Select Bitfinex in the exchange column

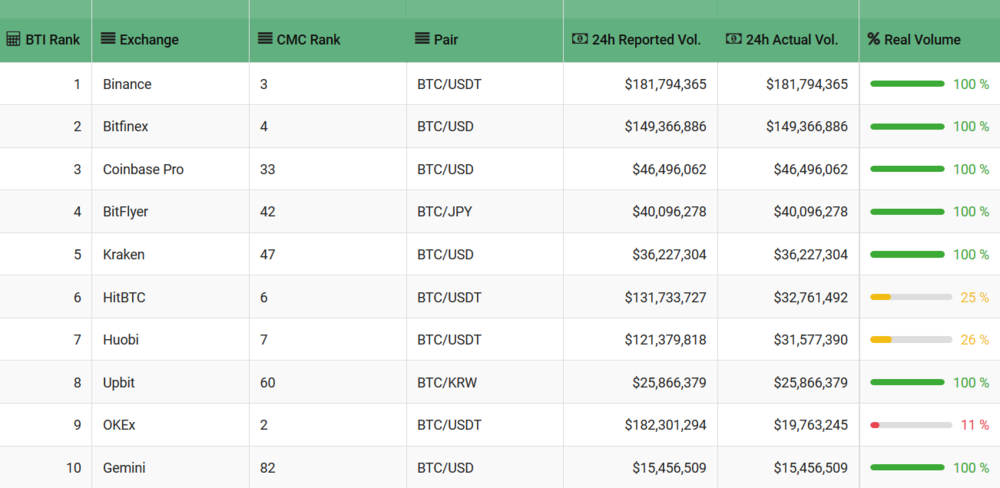[x=125, y=127]
